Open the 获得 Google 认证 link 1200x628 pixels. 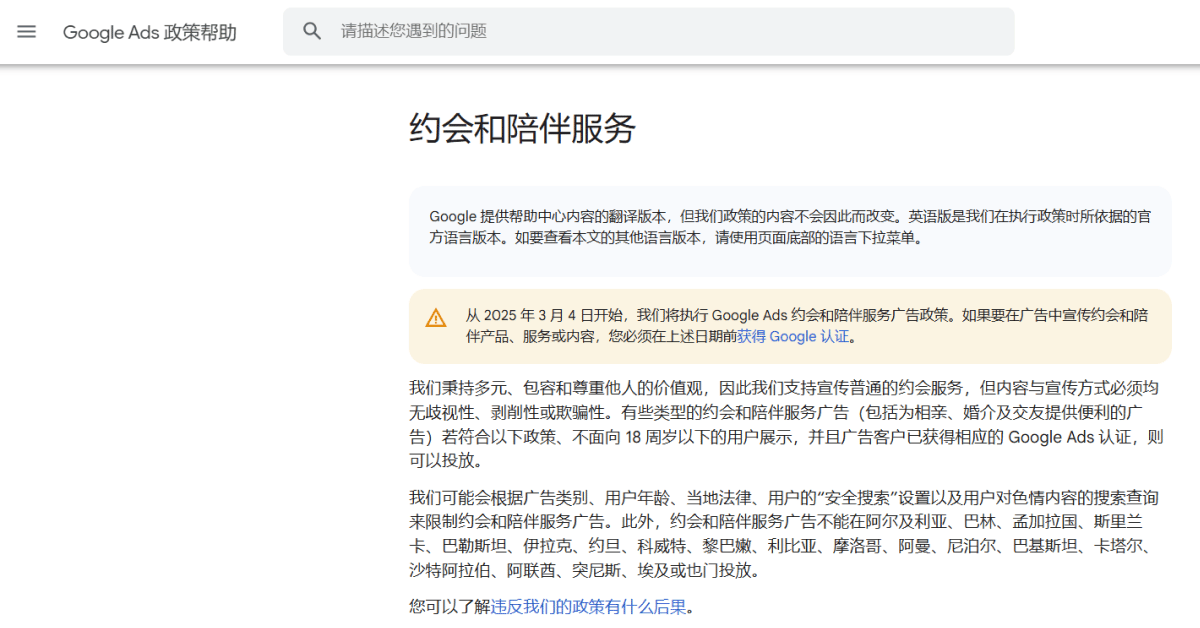793,337
